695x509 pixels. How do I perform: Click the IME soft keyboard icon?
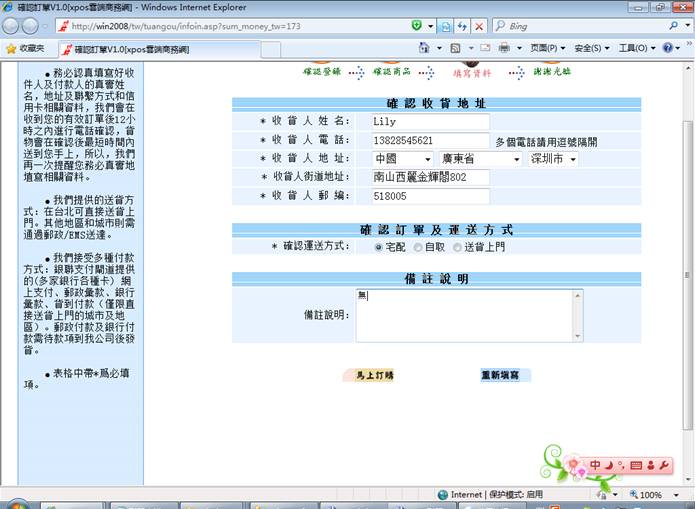[635, 465]
